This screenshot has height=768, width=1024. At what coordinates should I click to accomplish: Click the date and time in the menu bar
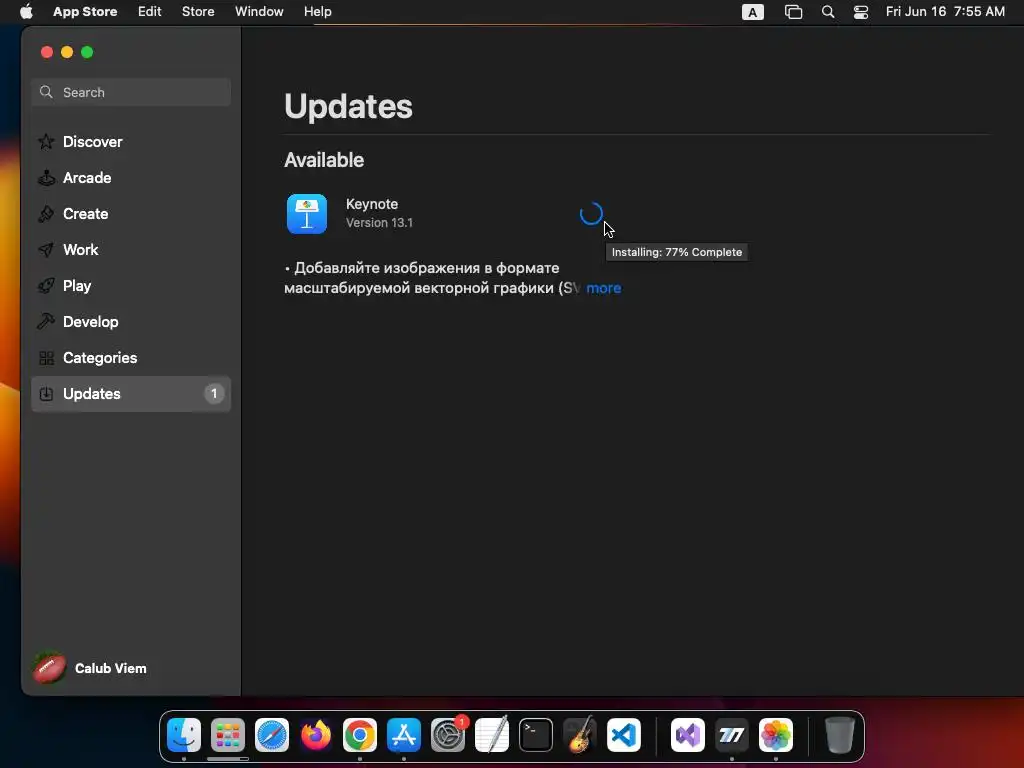click(945, 12)
